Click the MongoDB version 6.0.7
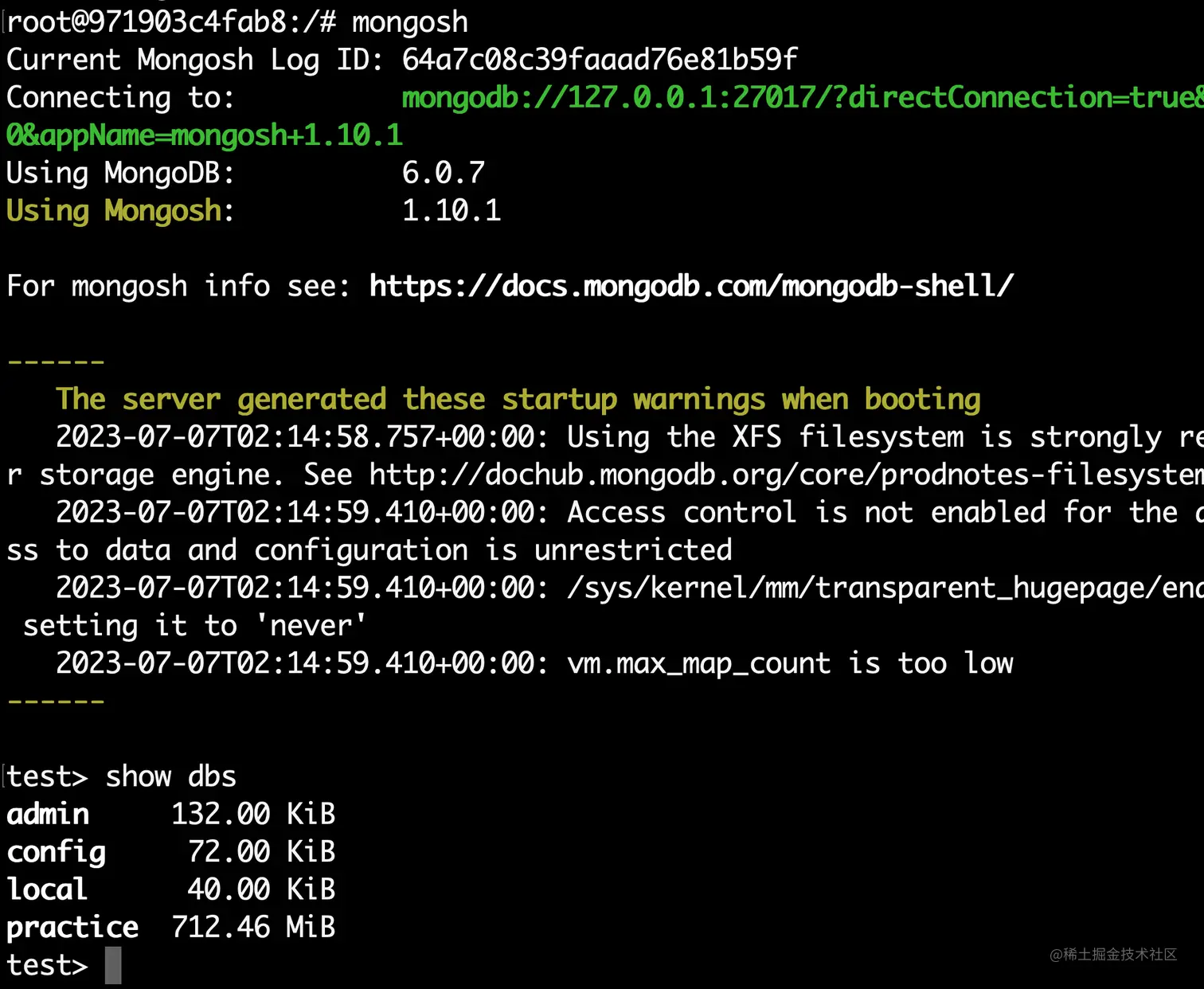The image size is (1204, 989). click(443, 173)
